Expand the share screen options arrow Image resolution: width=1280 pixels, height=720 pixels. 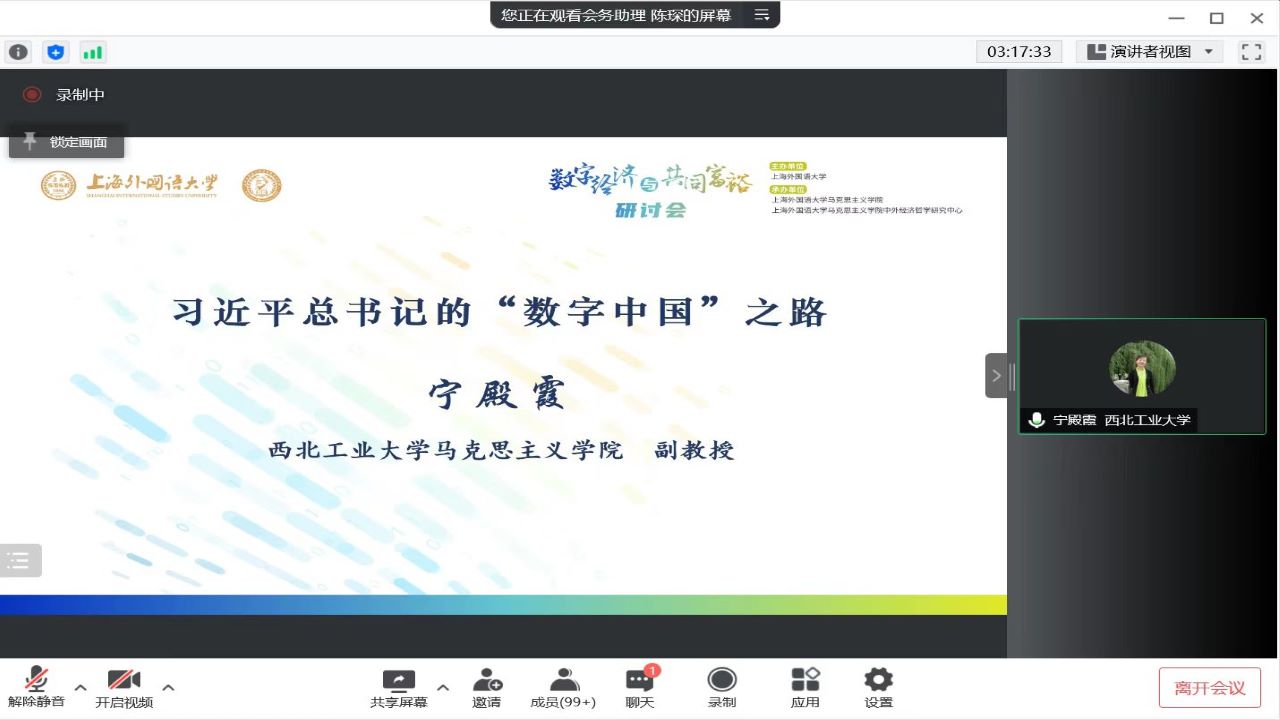coord(443,687)
